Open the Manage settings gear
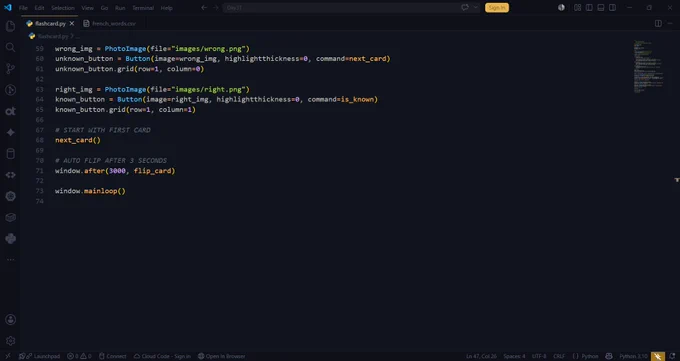This screenshot has height=361, width=680. coord(10,341)
